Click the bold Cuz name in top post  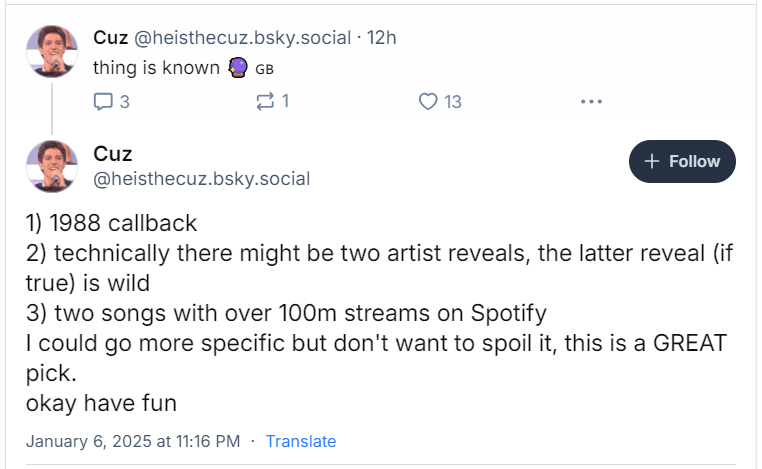pyautogui.click(x=110, y=38)
